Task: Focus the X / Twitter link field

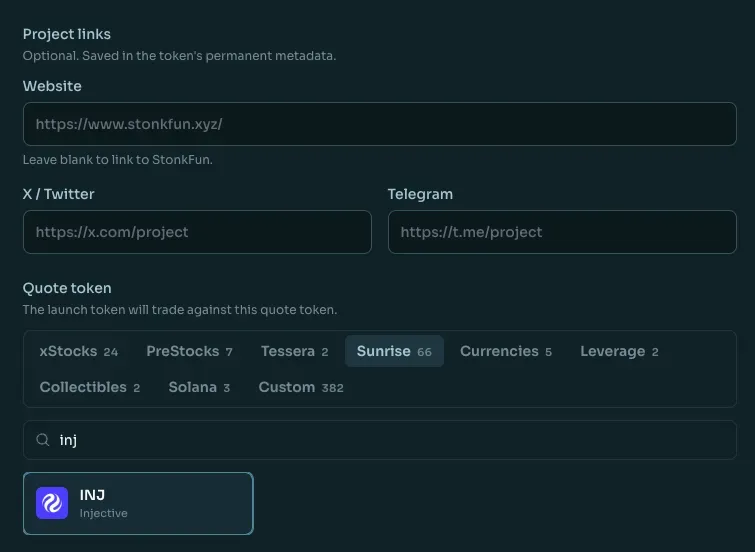Action: pos(197,232)
